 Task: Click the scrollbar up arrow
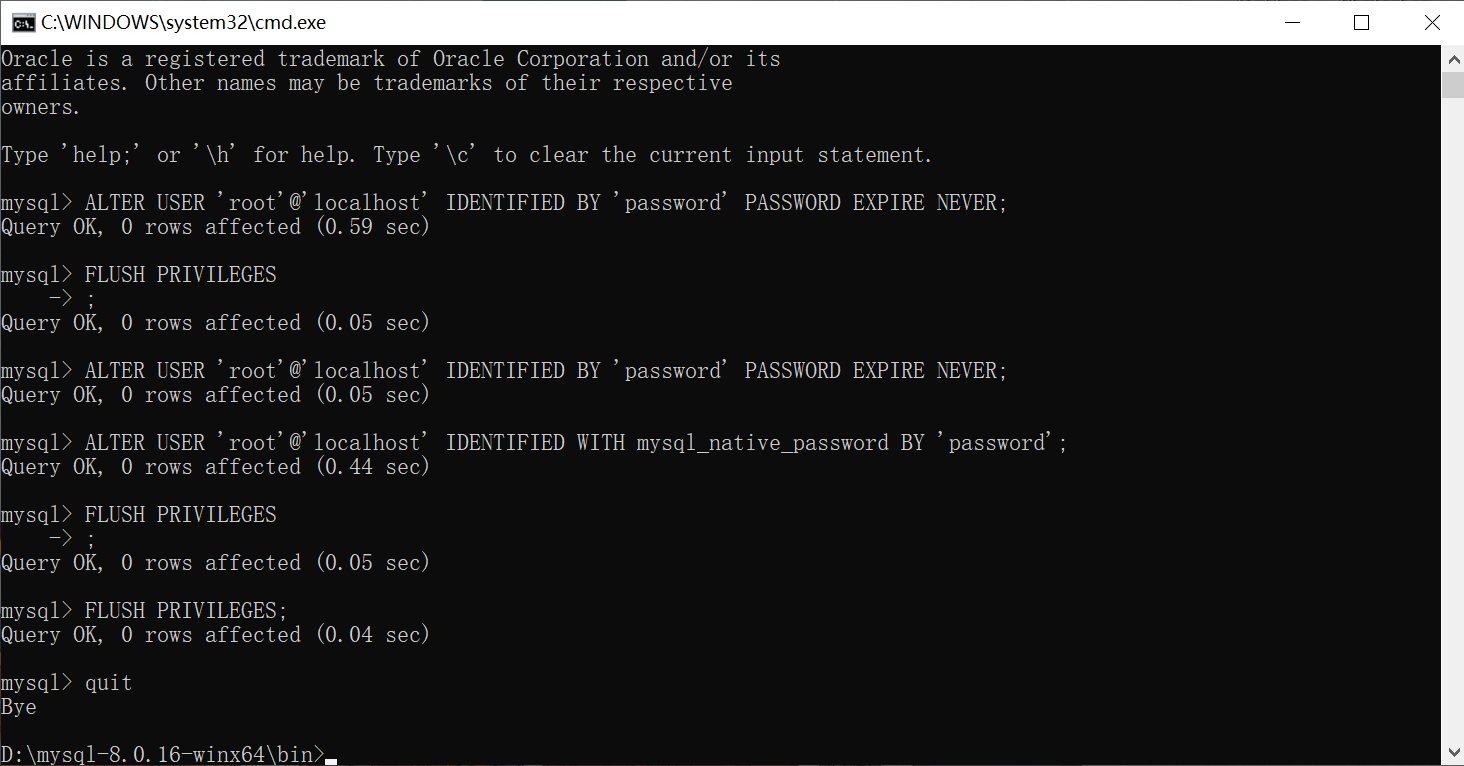tap(1452, 57)
